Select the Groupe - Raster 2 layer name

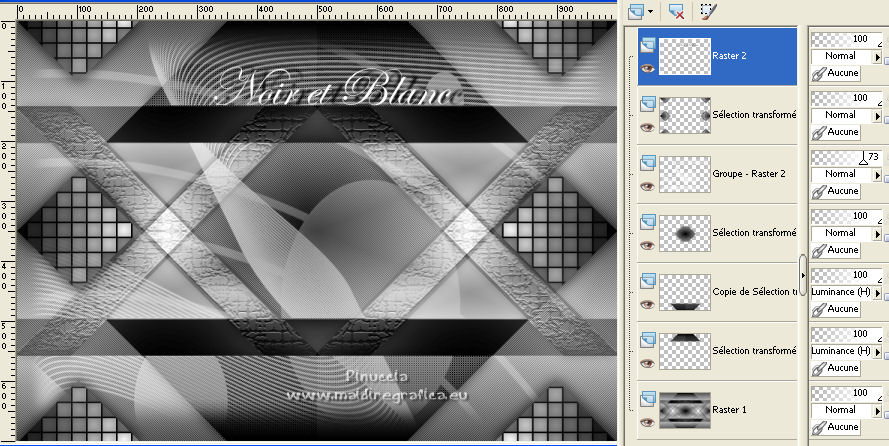click(749, 174)
